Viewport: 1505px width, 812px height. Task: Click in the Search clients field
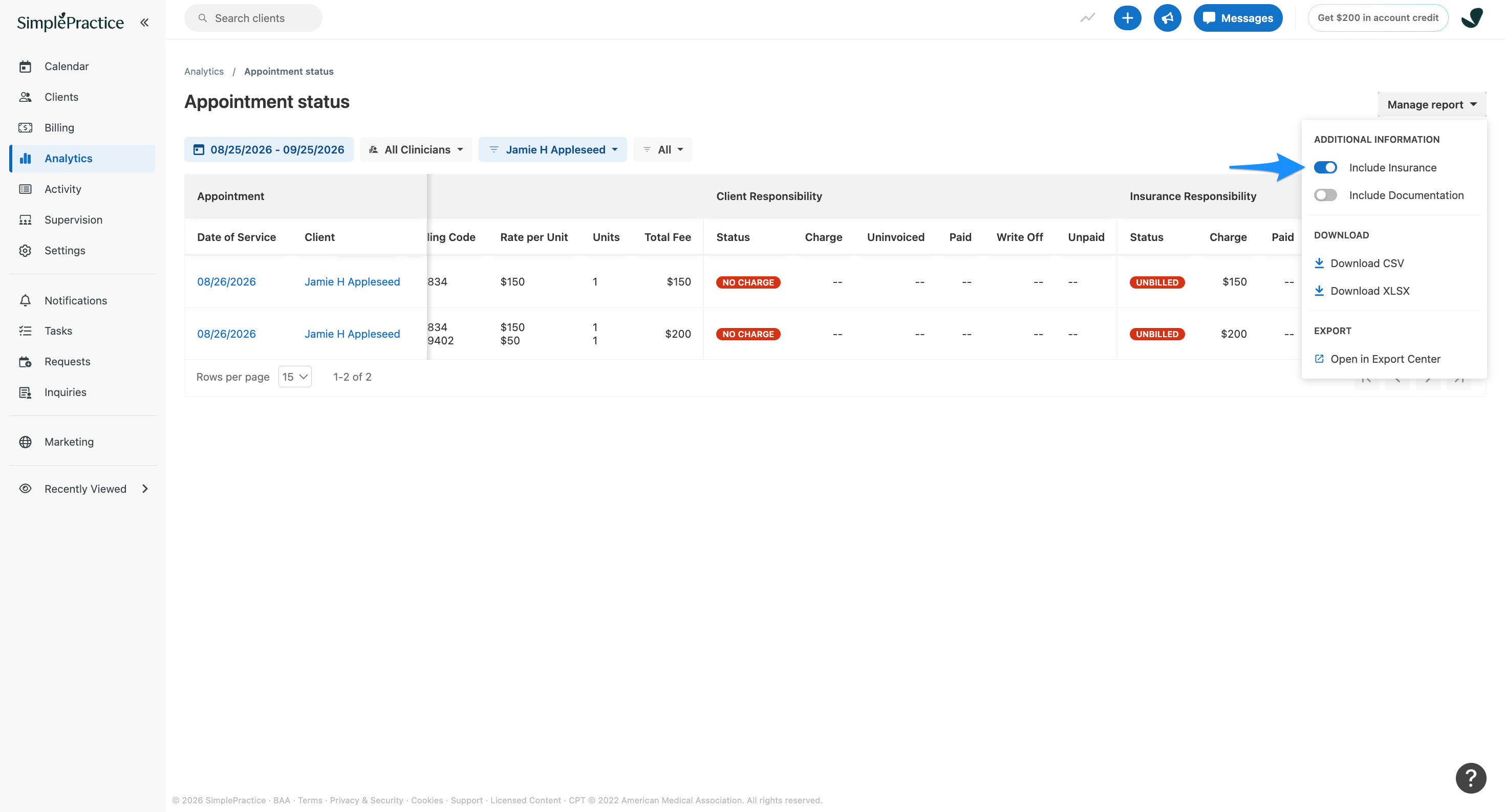click(253, 18)
